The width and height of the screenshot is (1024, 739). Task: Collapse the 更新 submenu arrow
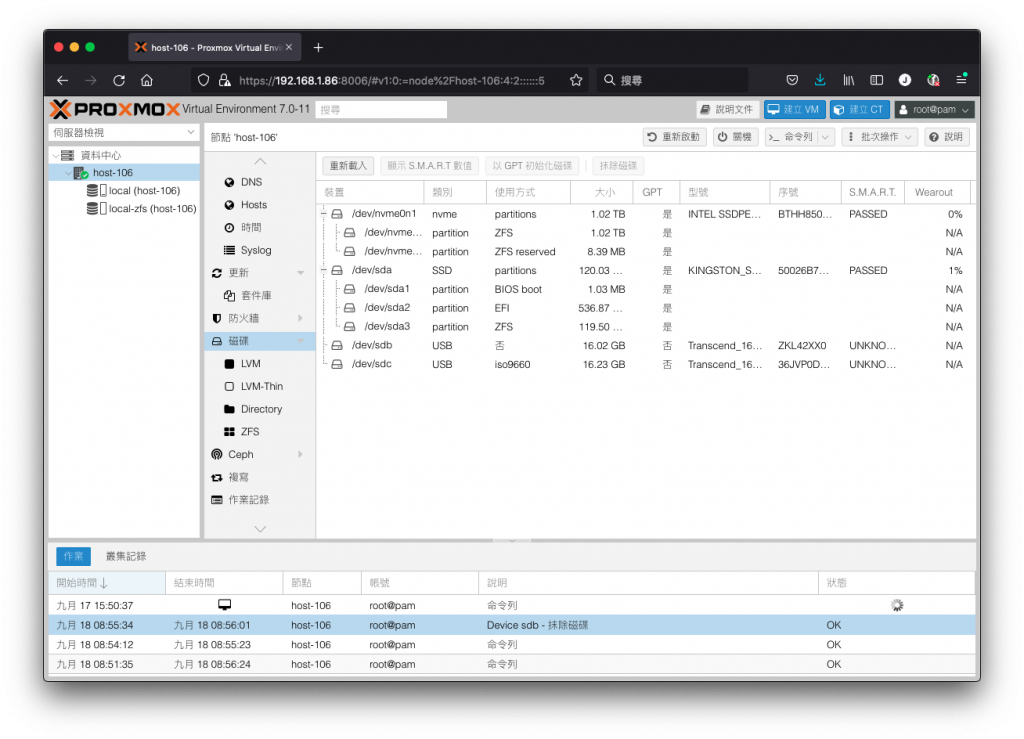[x=300, y=273]
